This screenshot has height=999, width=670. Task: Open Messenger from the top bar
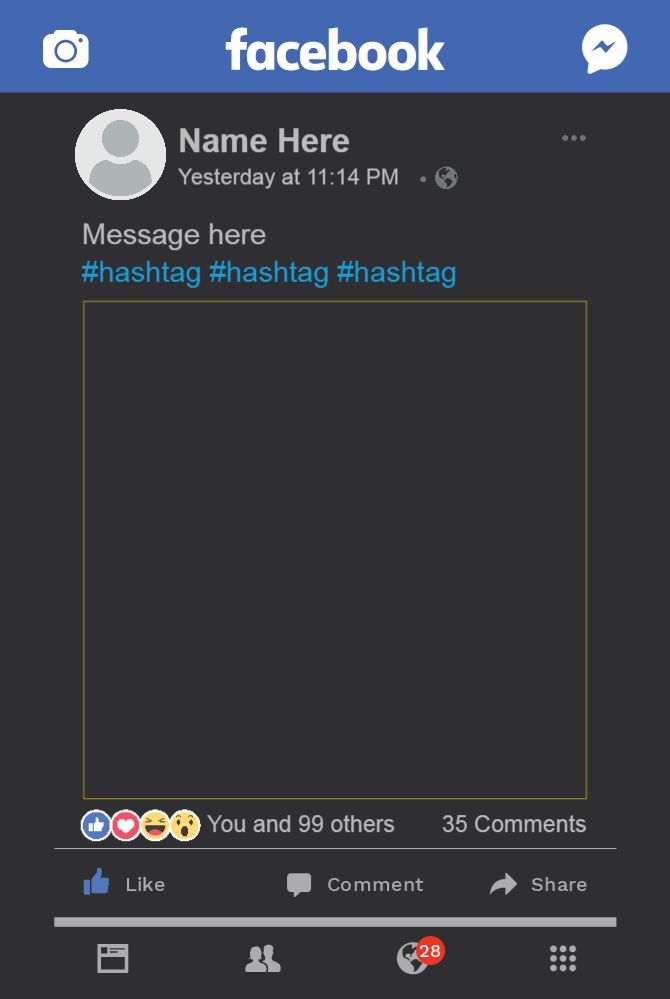pyautogui.click(x=604, y=49)
